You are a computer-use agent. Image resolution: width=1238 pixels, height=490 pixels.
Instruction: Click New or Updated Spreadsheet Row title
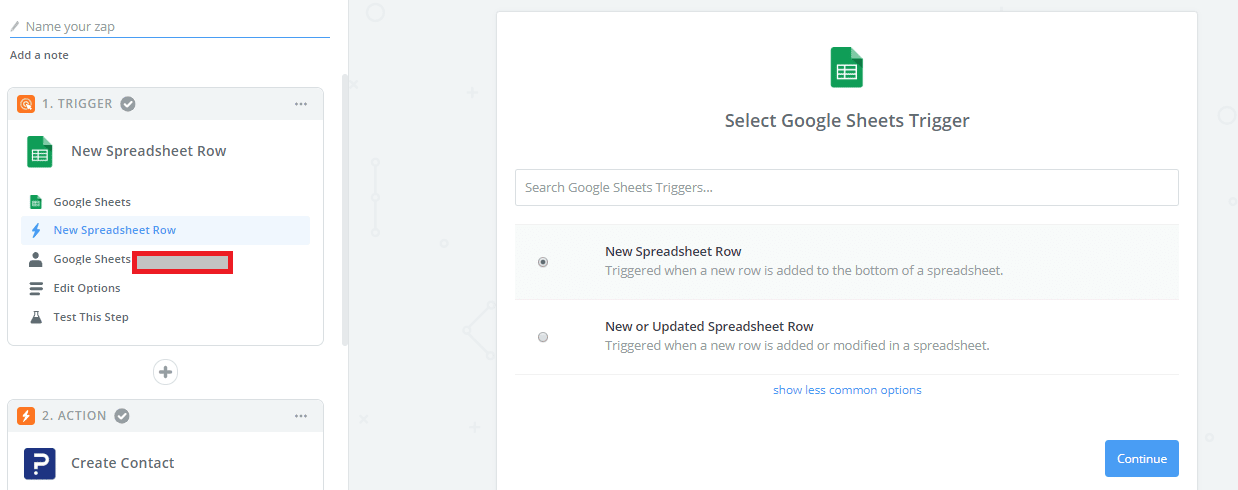709,326
